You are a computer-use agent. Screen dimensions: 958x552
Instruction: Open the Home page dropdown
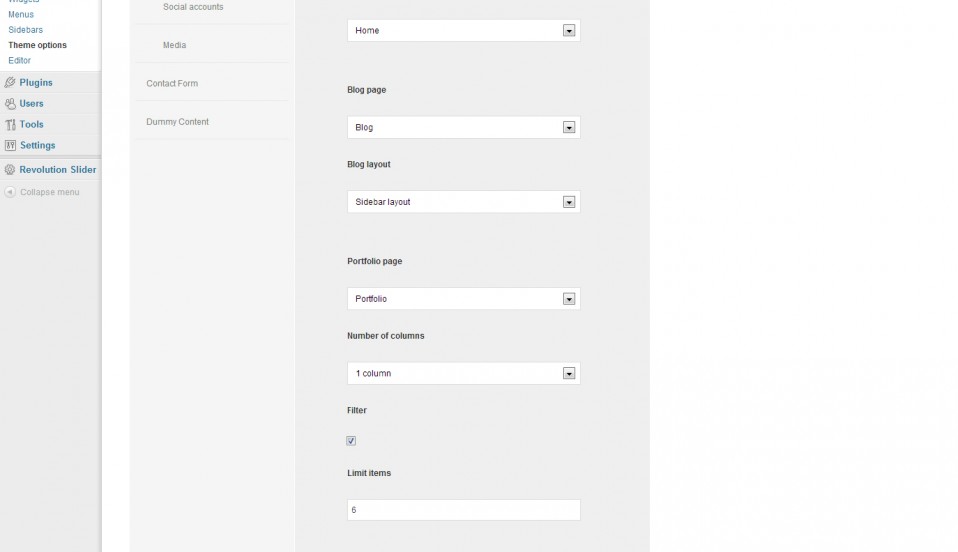464,31
